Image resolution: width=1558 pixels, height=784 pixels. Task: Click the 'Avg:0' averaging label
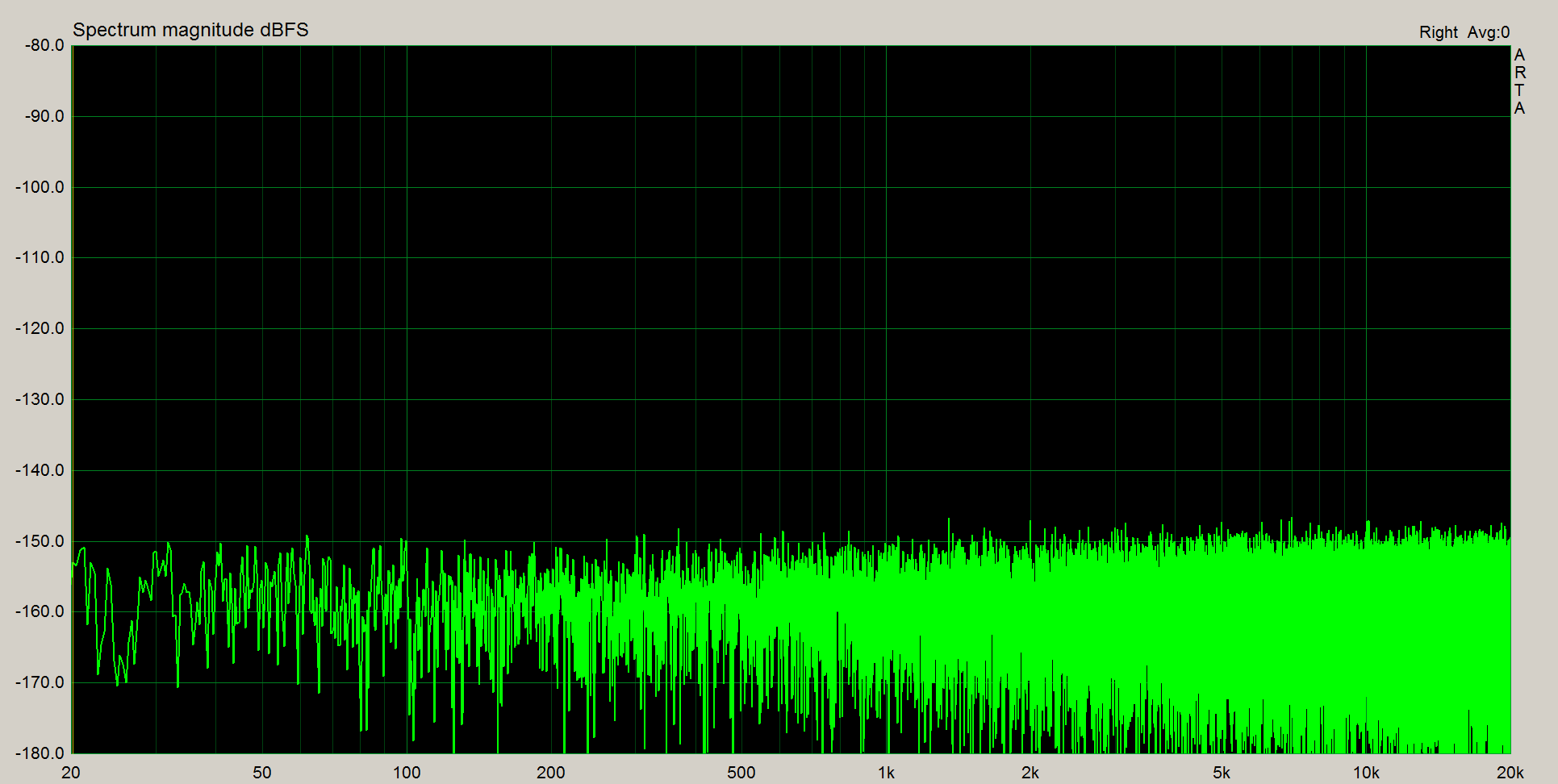coord(1489,32)
